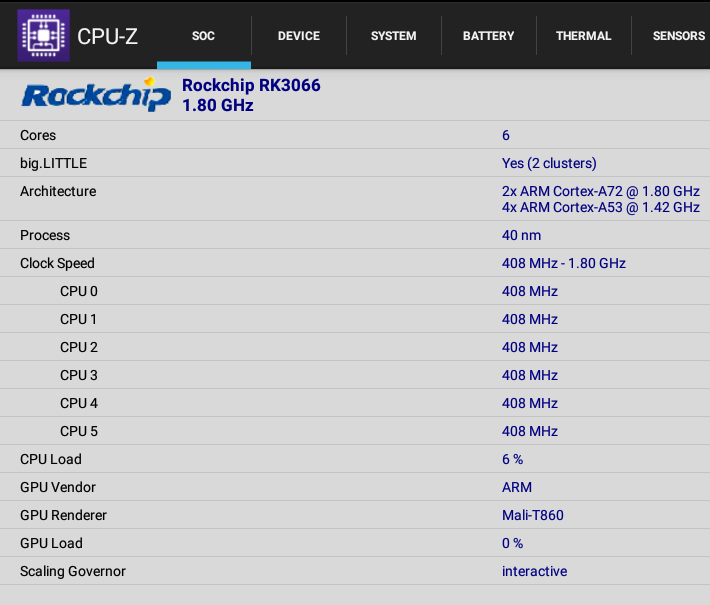Image resolution: width=710 pixels, height=605 pixels.
Task: Click 2x ARM Cortex-A72 @ 1.80 GHz
Action: pyautogui.click(x=601, y=191)
